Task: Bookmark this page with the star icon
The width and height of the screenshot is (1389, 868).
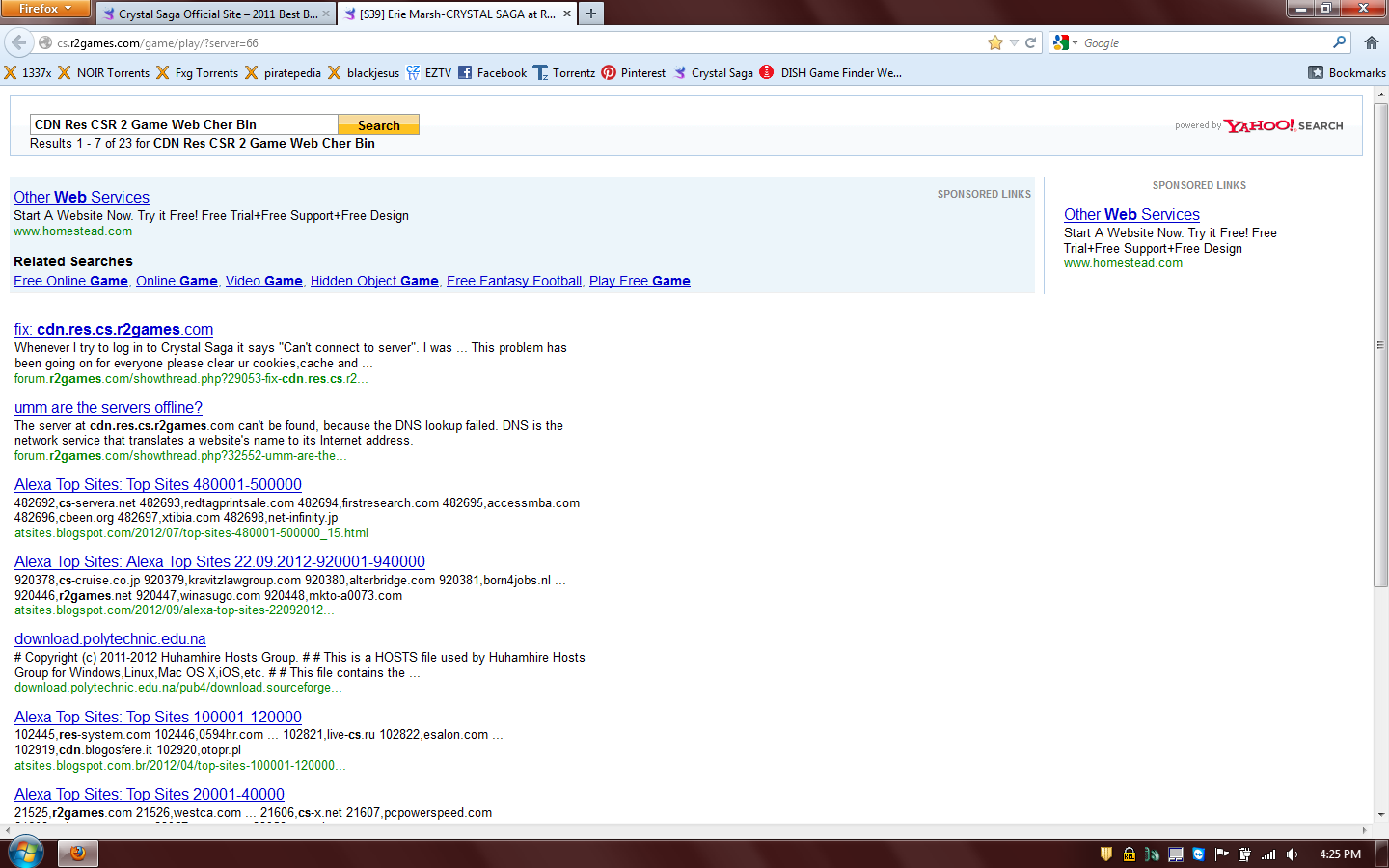Action: [995, 42]
